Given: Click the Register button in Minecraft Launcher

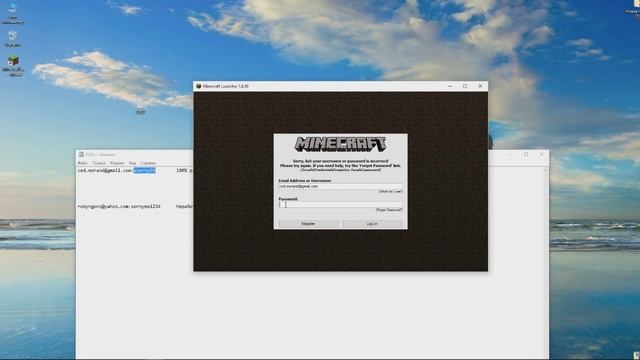Looking at the screenshot, I should [309, 224].
